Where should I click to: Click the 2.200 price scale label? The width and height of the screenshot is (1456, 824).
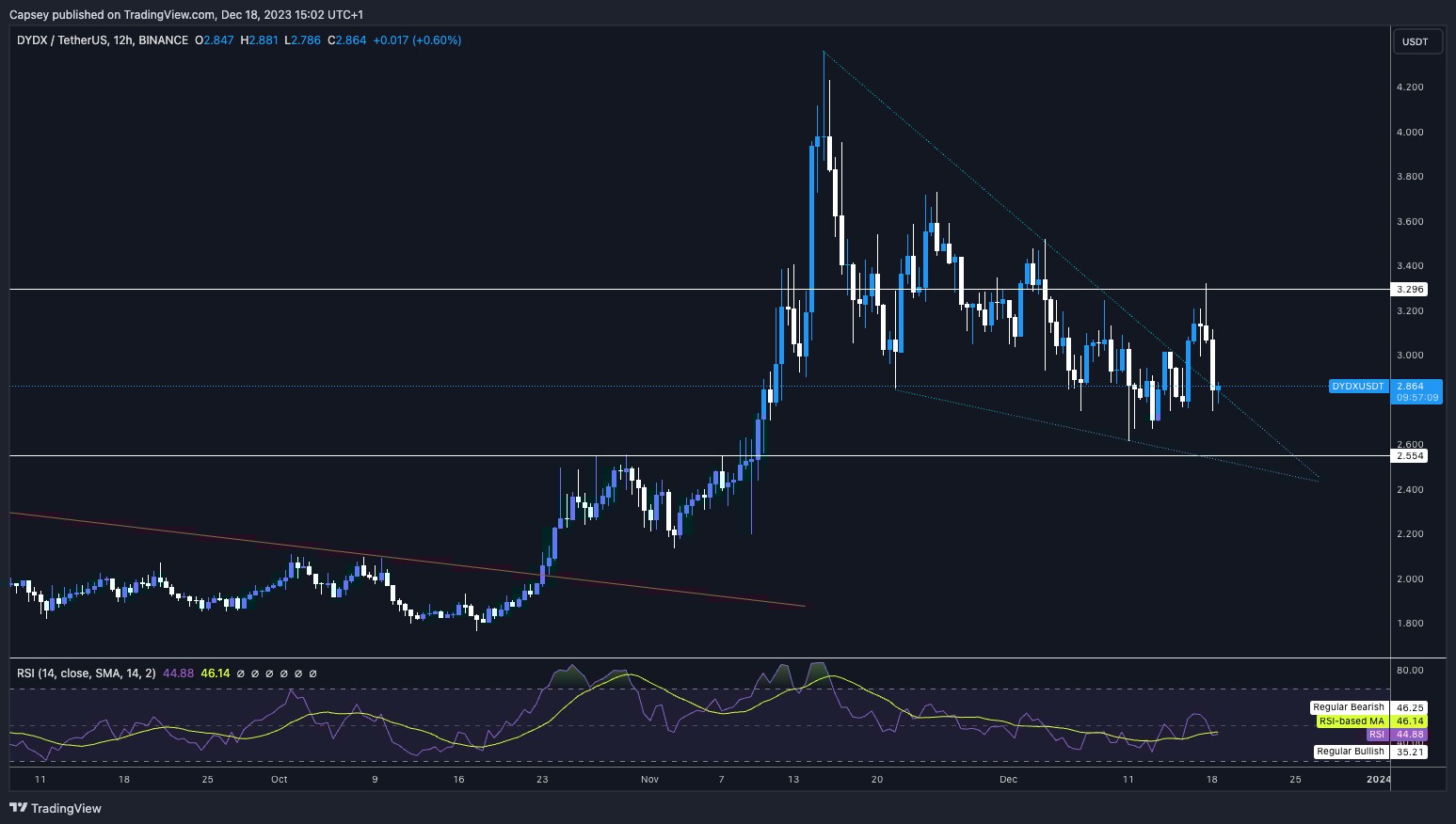1410,534
